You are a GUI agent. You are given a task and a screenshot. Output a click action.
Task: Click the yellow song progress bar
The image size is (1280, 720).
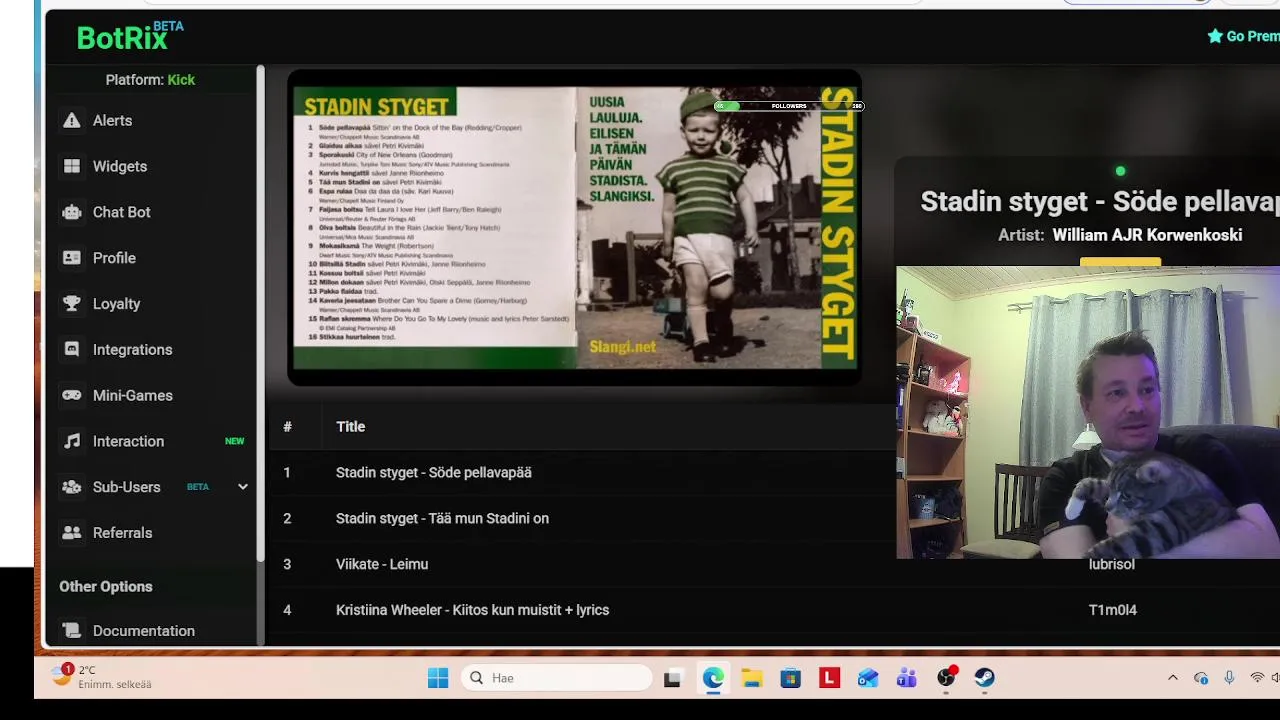pyautogui.click(x=1120, y=261)
